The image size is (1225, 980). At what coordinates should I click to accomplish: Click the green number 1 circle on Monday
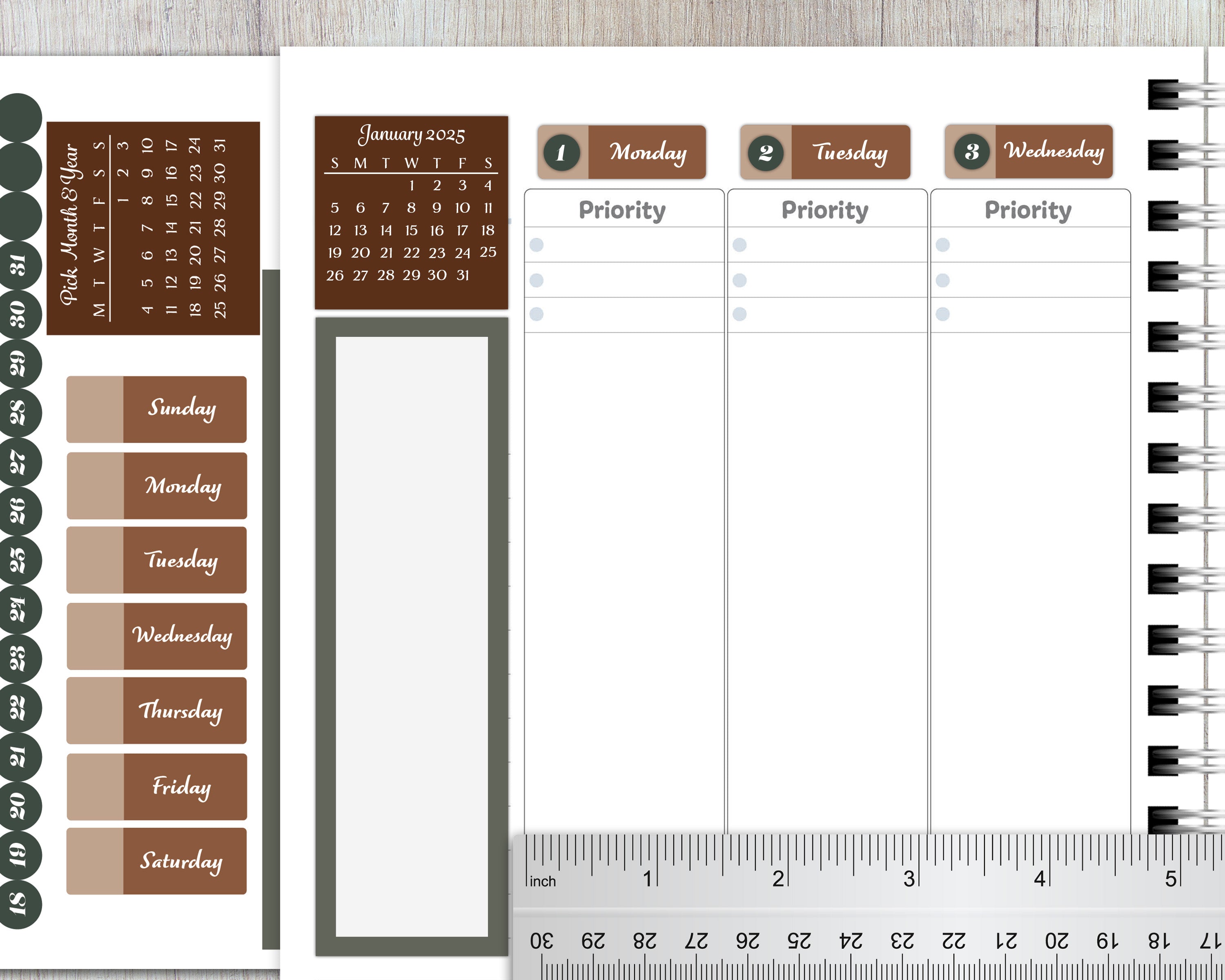point(561,152)
